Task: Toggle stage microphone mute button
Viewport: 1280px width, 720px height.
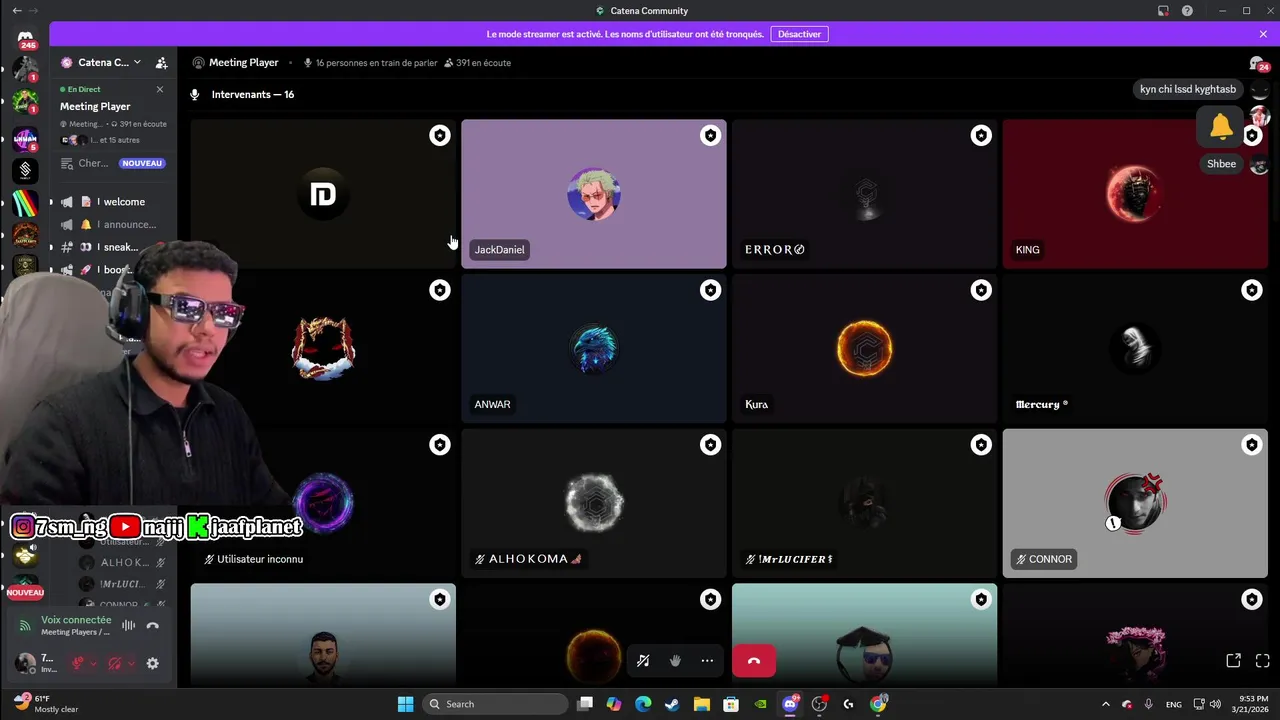Action: coord(643,660)
